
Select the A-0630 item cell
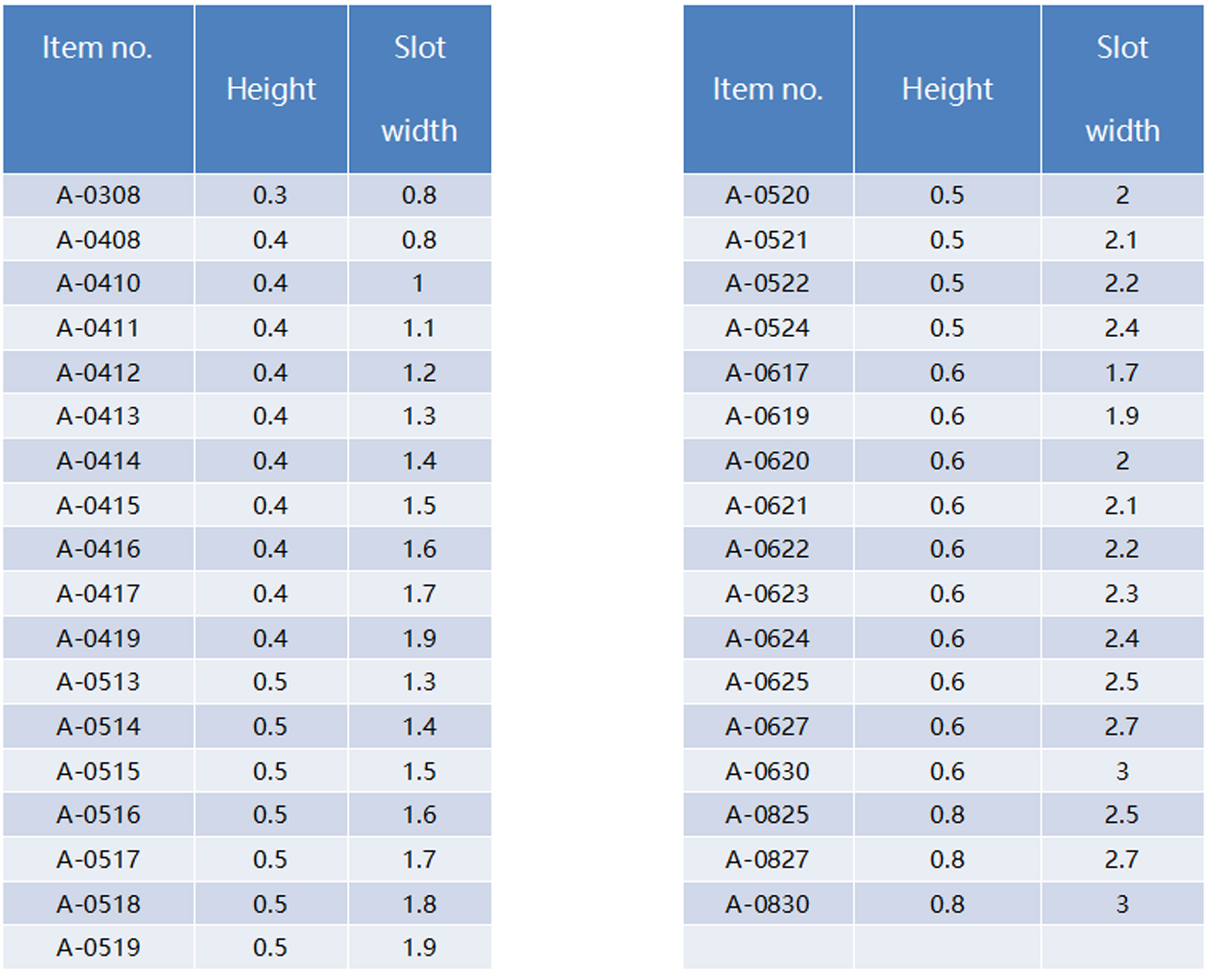tap(768, 771)
